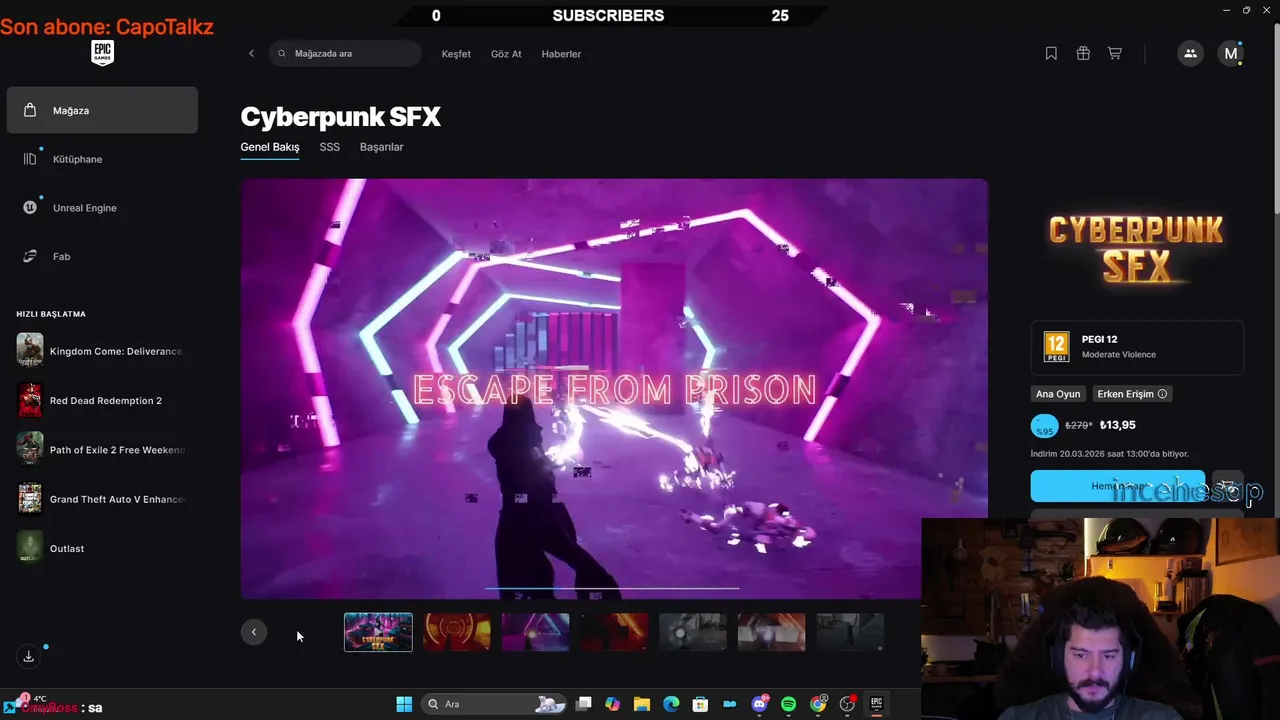Click the taskbar Ara search box
The image size is (1280, 720).
[494, 704]
